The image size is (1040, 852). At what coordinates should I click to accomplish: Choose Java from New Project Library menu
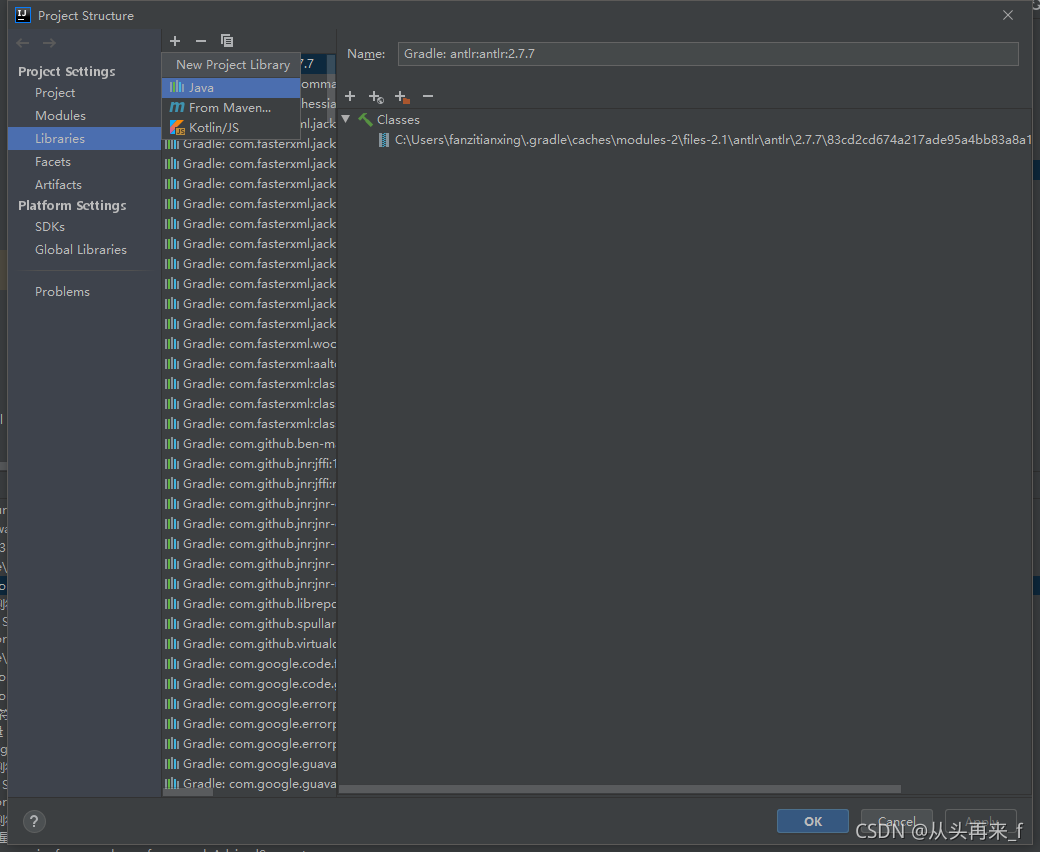point(231,88)
